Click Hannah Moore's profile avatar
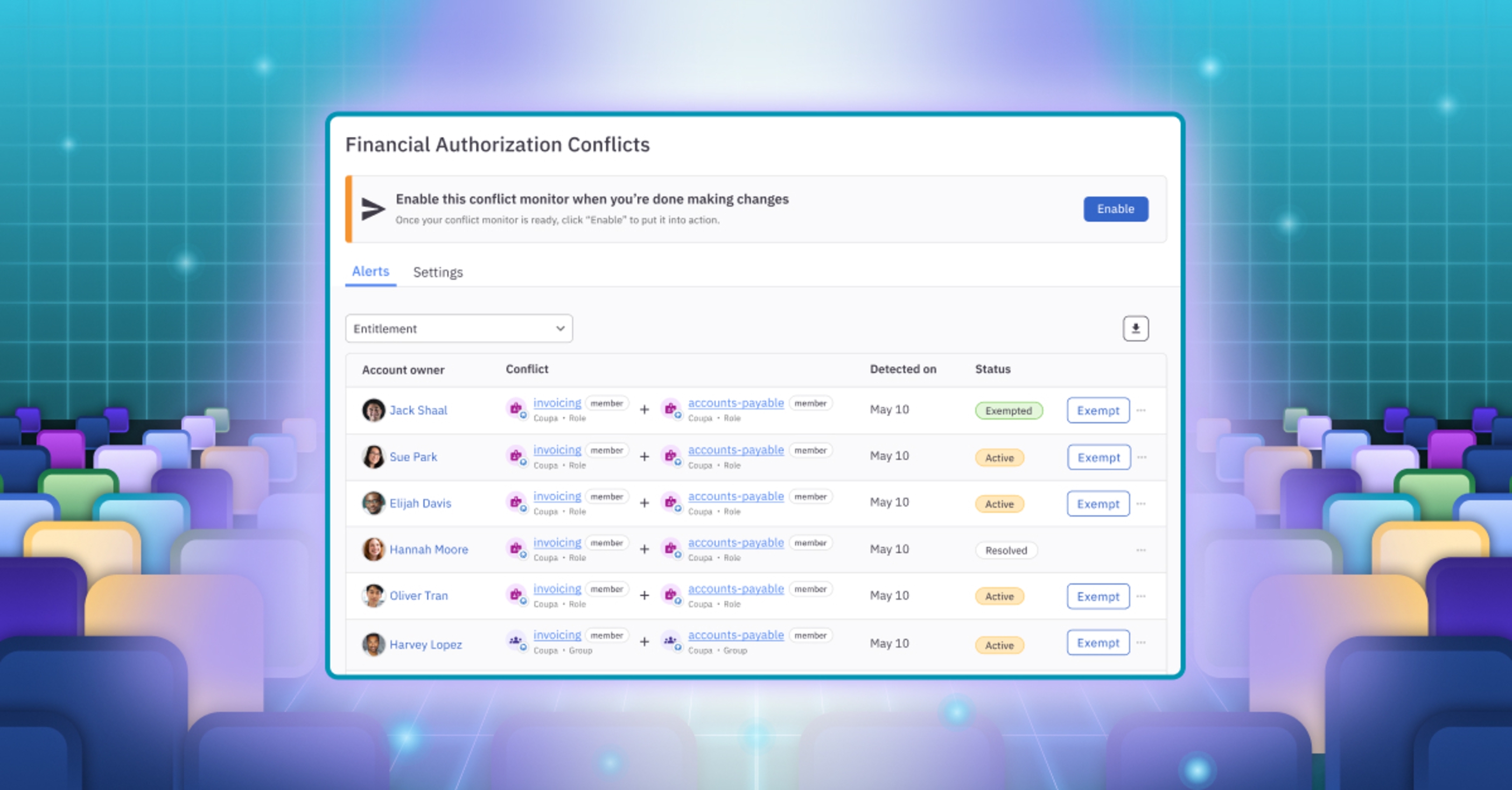The width and height of the screenshot is (1512, 790). tap(374, 549)
